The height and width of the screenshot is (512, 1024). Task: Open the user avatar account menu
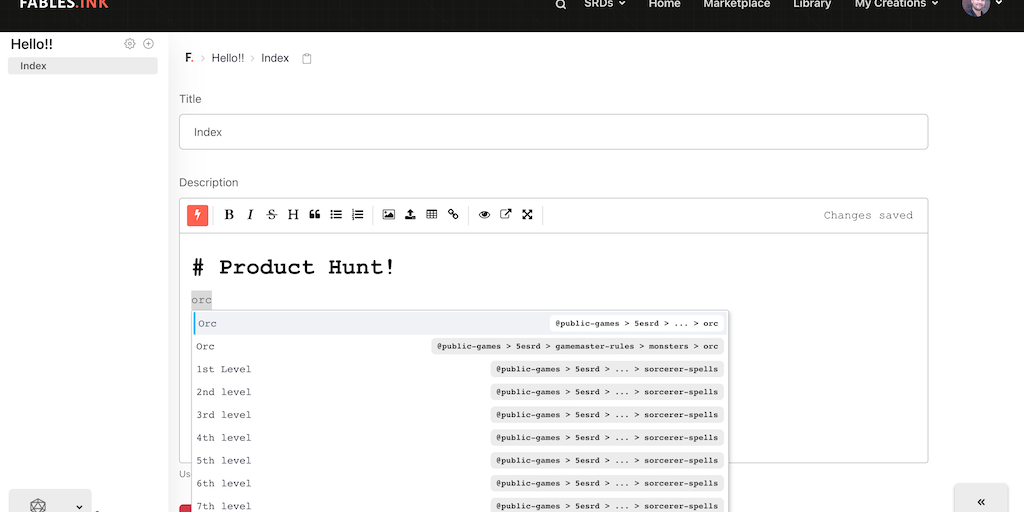click(980, 6)
